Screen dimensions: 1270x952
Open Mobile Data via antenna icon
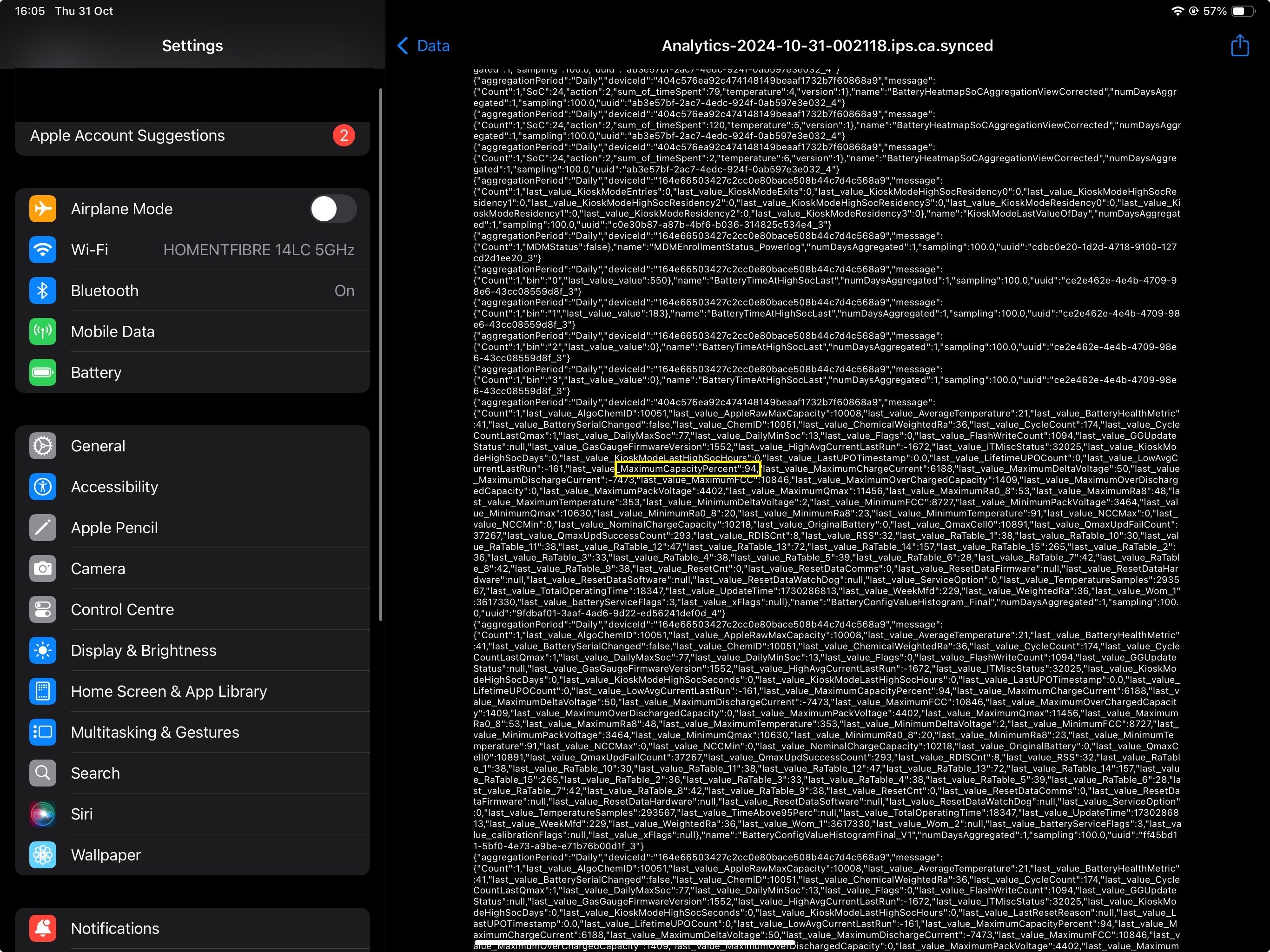pos(43,331)
